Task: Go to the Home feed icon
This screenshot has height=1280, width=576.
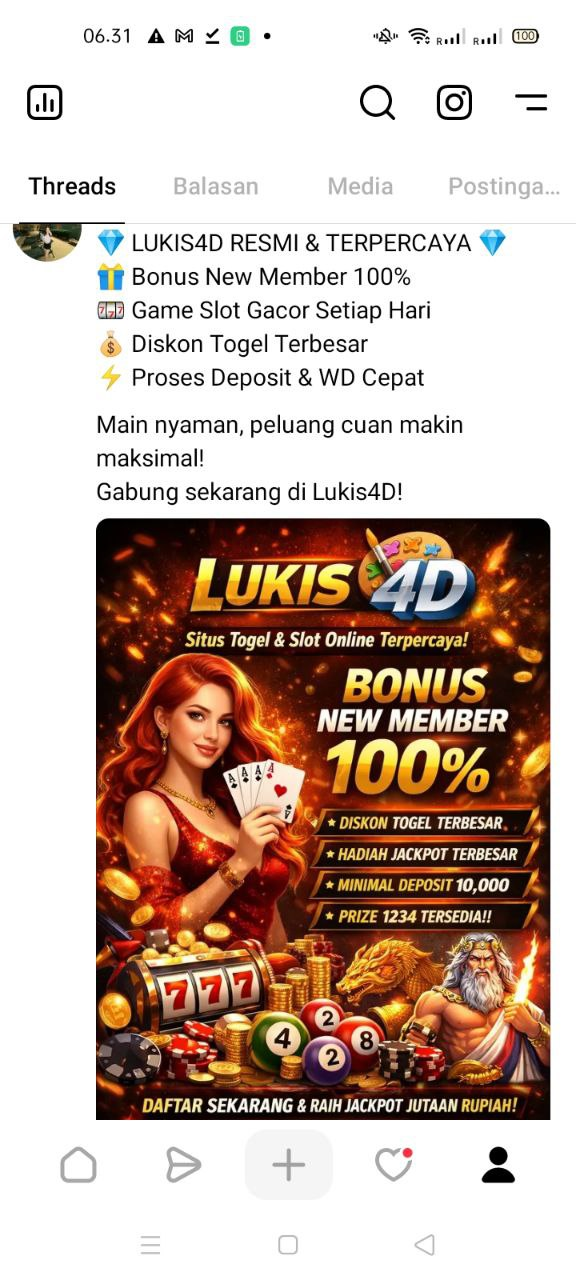Action: pos(78,1165)
